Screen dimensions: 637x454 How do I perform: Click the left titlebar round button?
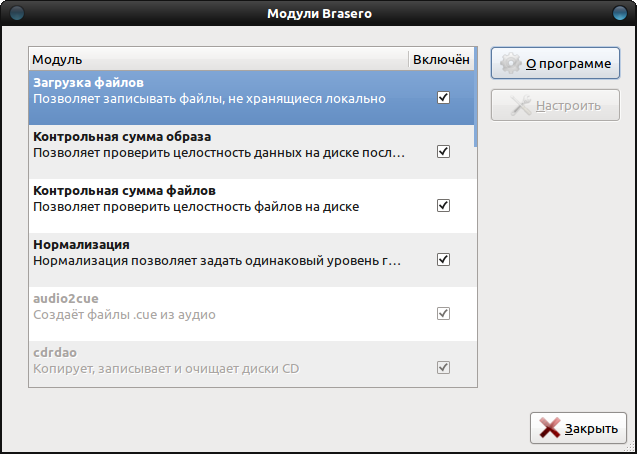(x=17, y=13)
